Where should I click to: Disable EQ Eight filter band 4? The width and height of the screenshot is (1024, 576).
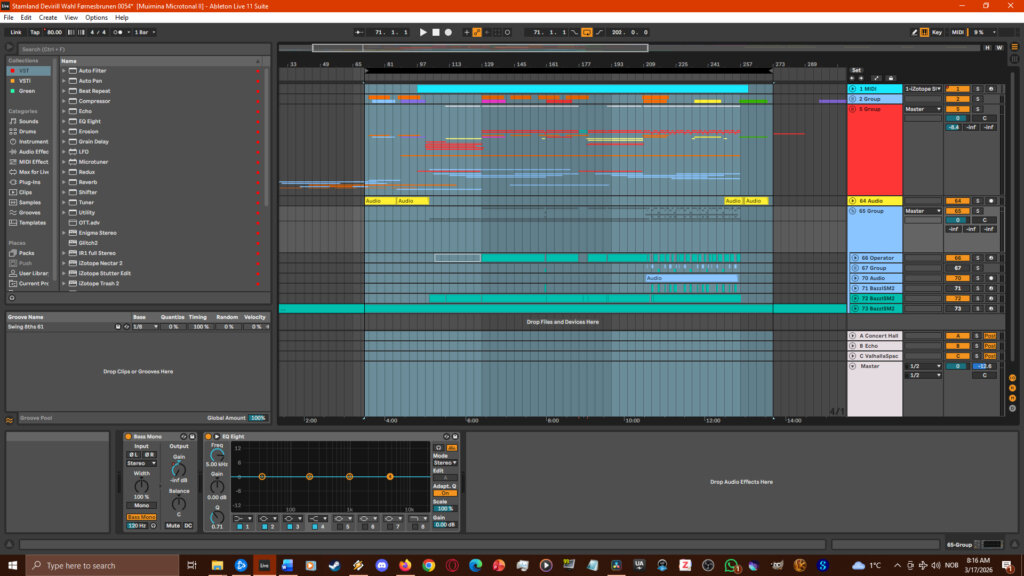point(315,526)
